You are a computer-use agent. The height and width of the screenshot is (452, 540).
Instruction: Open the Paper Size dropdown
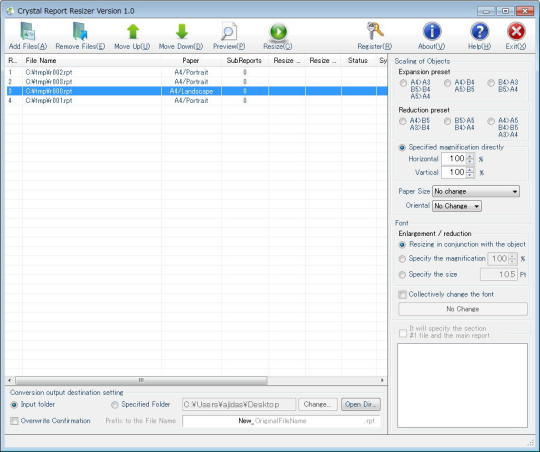[x=476, y=191]
